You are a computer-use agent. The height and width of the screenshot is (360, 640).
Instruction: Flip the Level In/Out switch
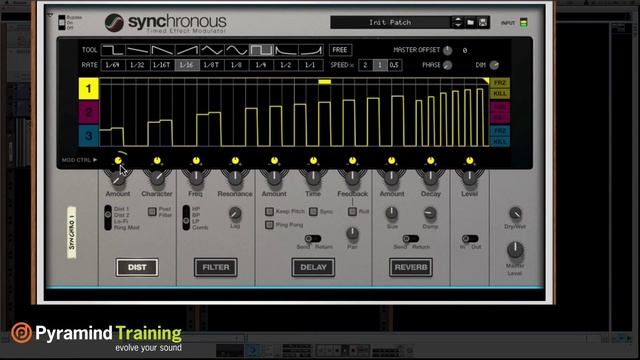point(470,238)
